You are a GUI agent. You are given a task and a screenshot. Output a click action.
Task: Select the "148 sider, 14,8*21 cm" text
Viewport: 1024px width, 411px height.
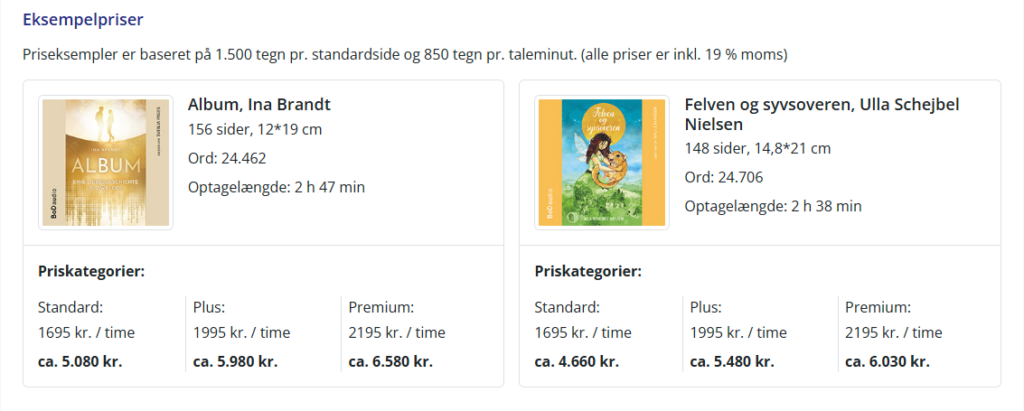758,149
